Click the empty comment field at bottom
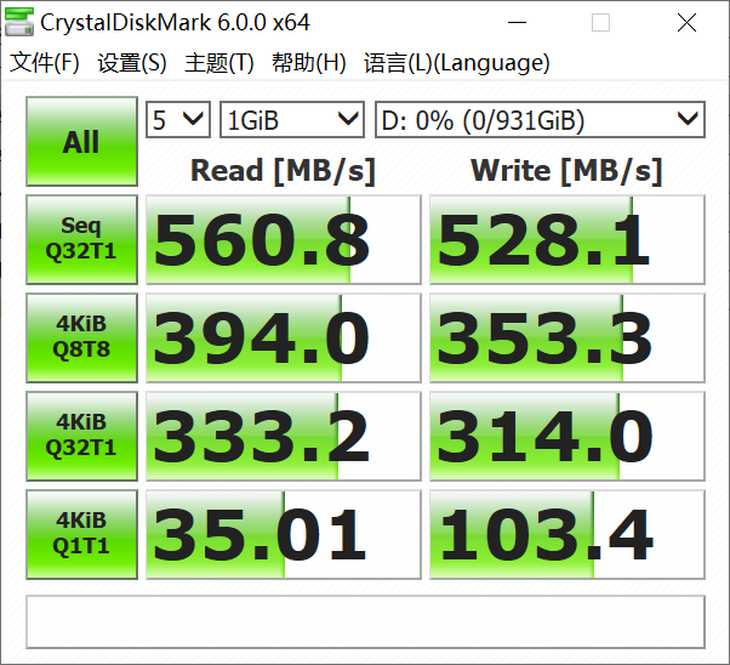 pyautogui.click(x=365, y=622)
